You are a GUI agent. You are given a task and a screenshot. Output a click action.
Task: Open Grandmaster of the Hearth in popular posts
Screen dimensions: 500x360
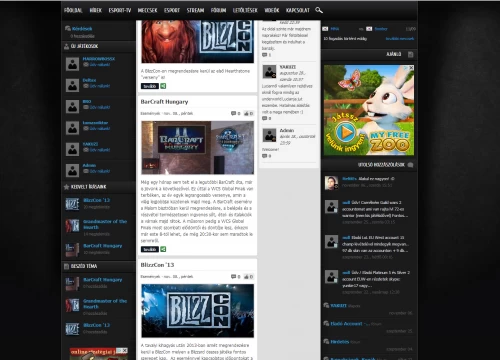click(x=105, y=224)
